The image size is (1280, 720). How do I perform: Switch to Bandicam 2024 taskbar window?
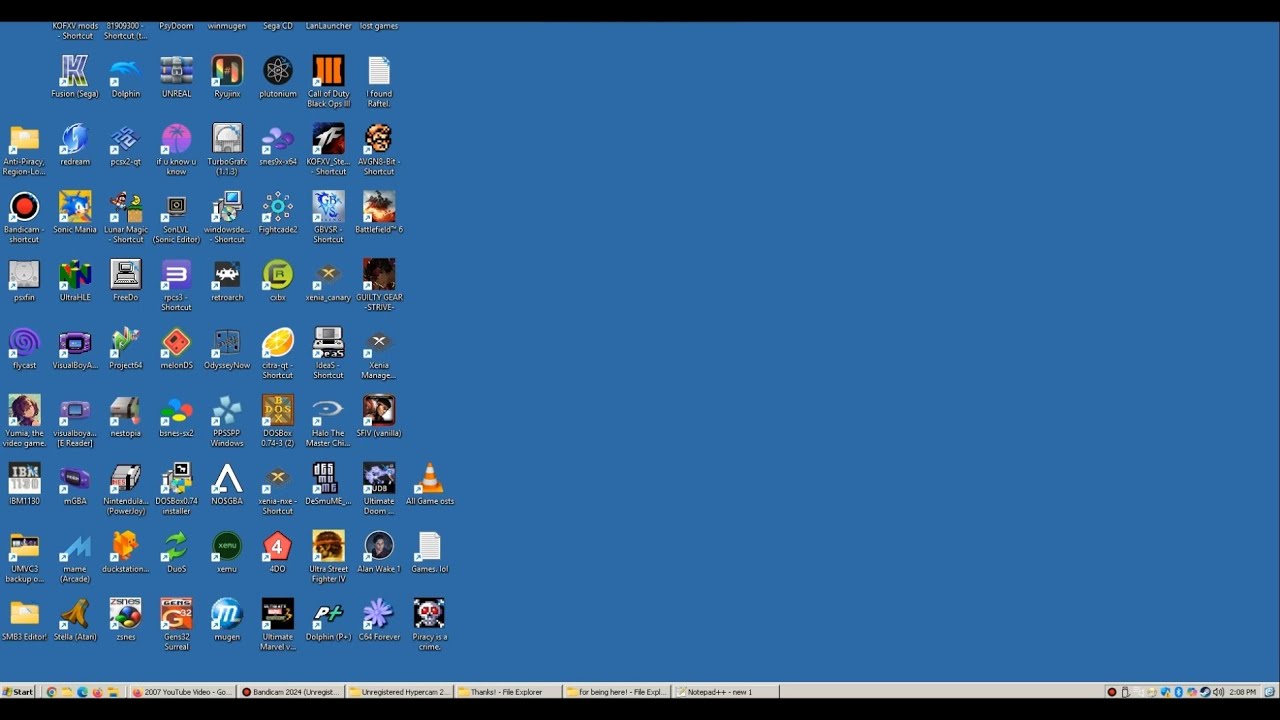(x=292, y=692)
